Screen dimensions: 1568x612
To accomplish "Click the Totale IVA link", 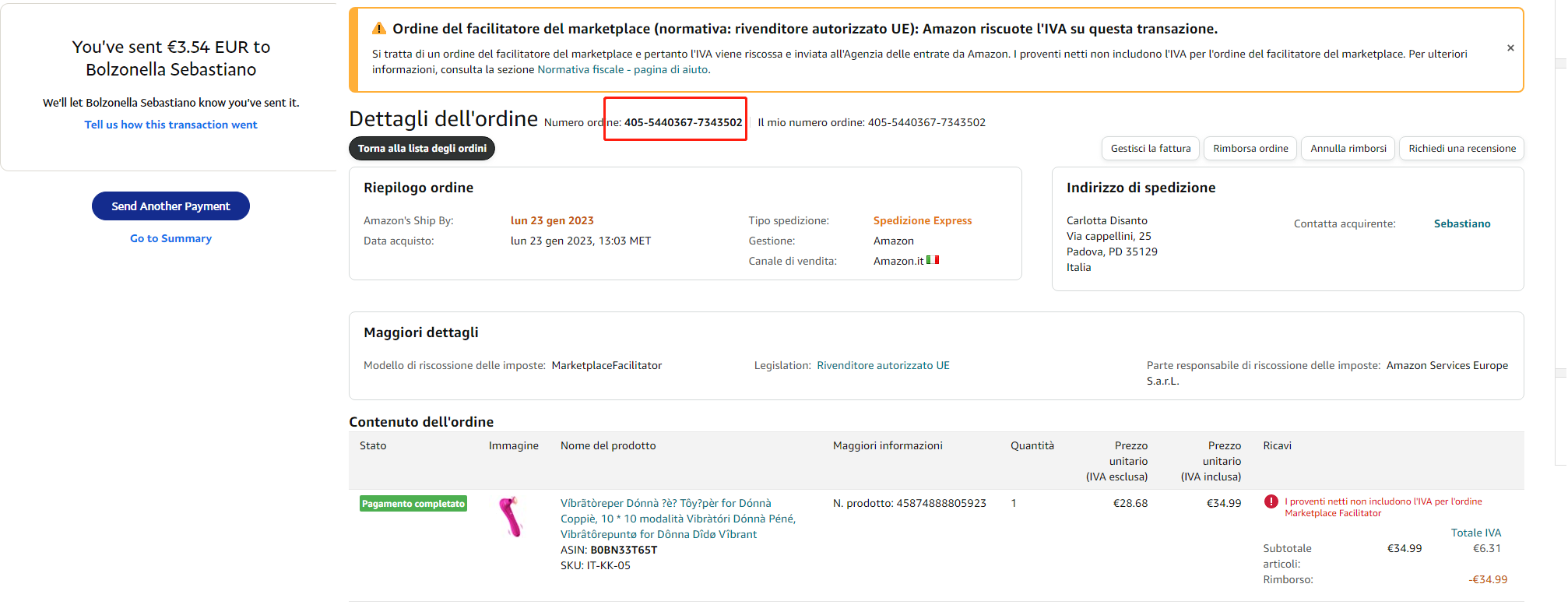I will tap(1475, 533).
